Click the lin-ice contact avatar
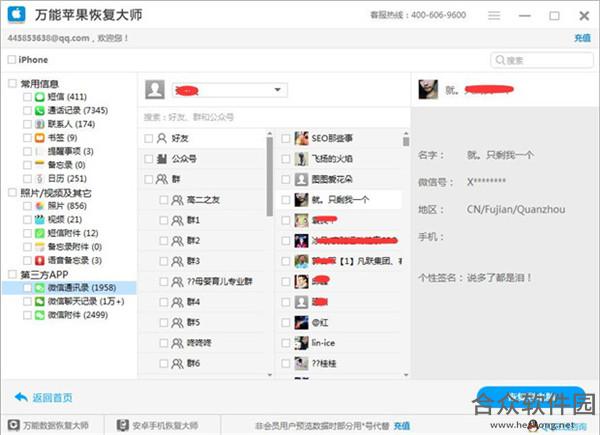Image resolution: width=600 pixels, height=435 pixels. click(x=301, y=343)
